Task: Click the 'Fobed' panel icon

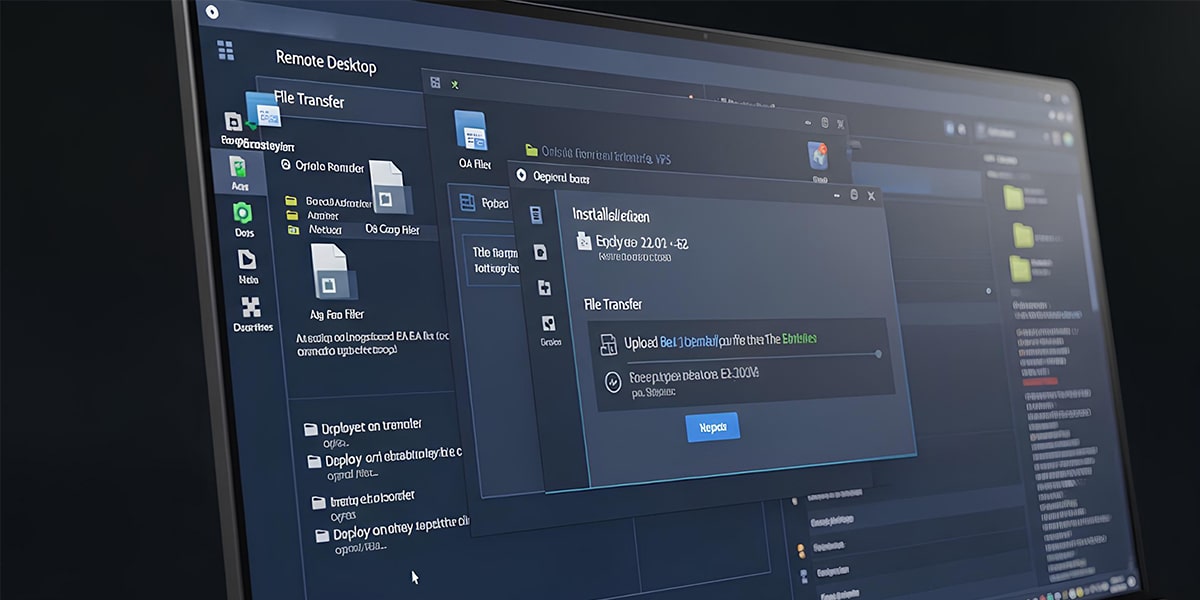Action: [x=467, y=203]
